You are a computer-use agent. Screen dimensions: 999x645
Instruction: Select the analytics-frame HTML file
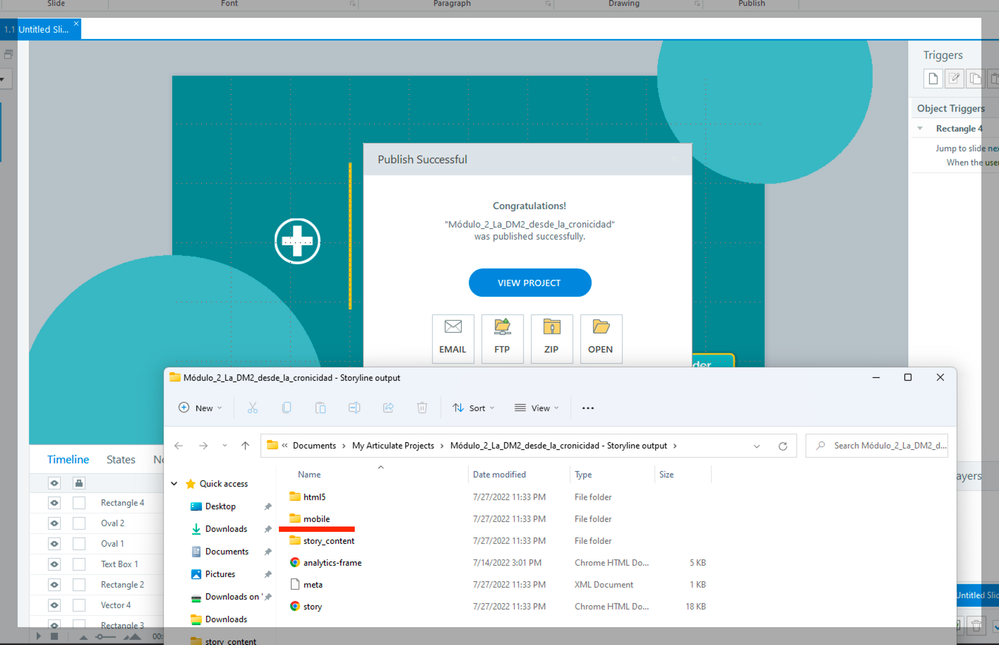332,563
